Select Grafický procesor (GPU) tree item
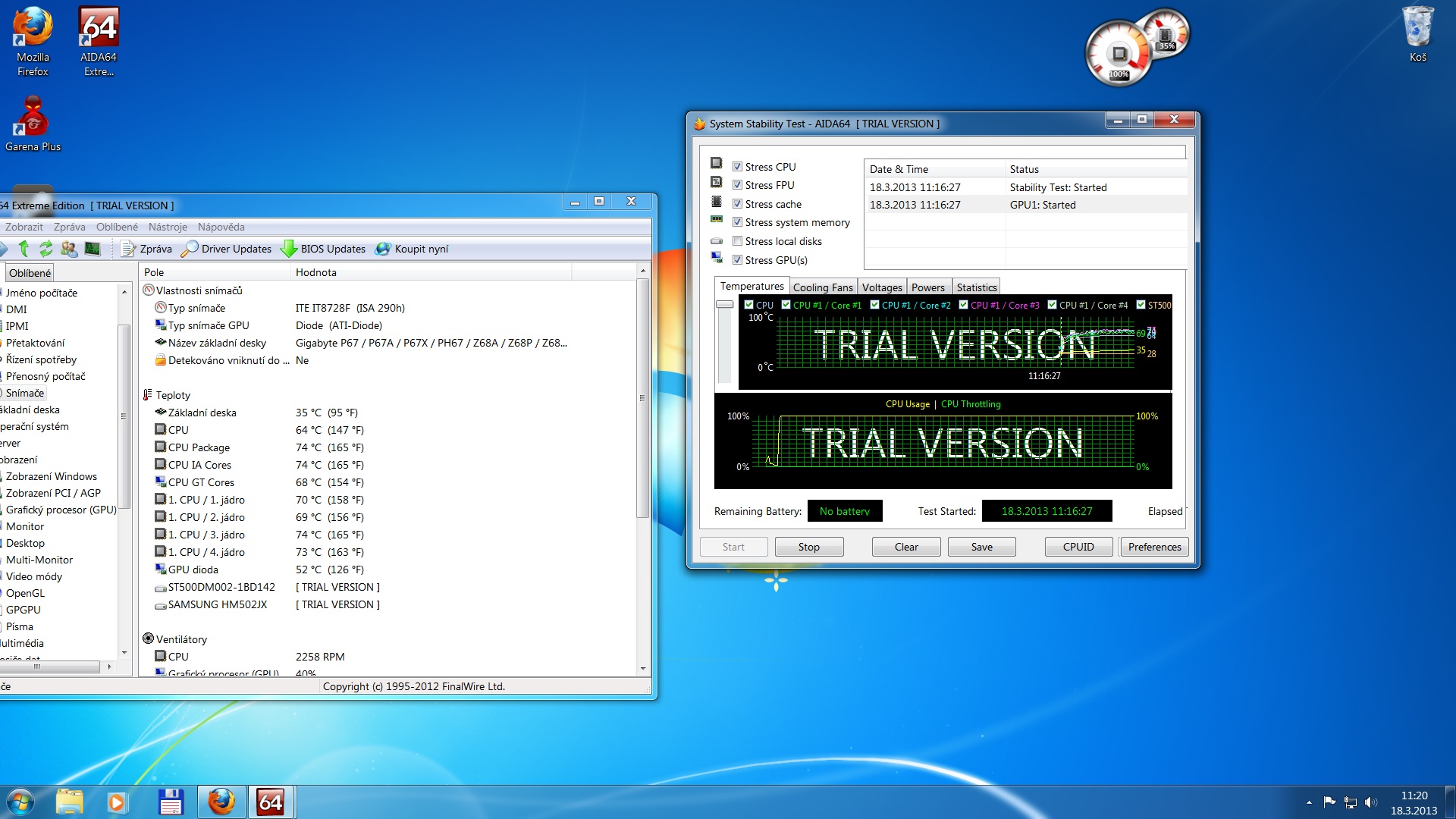 click(61, 510)
